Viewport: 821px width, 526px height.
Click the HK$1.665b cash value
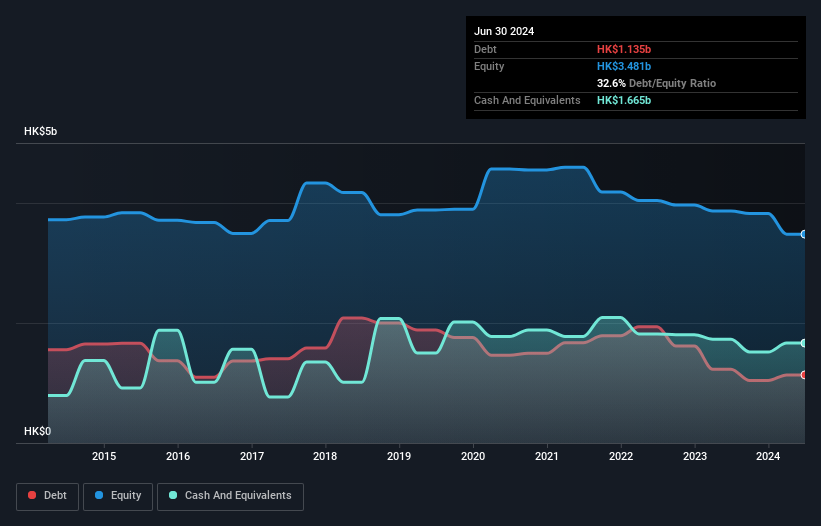point(624,100)
